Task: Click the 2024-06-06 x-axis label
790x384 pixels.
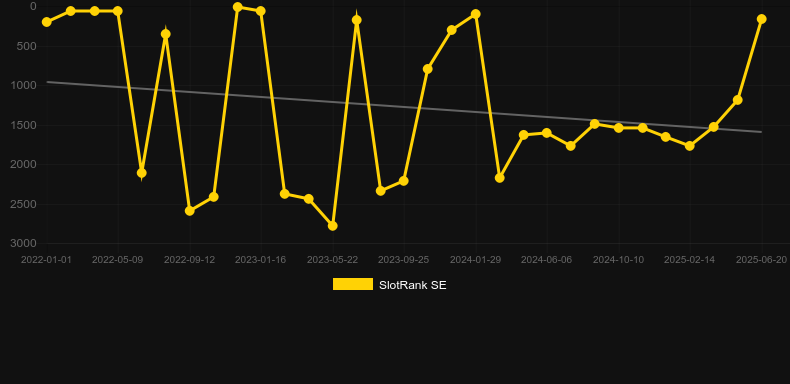Action: (x=547, y=260)
